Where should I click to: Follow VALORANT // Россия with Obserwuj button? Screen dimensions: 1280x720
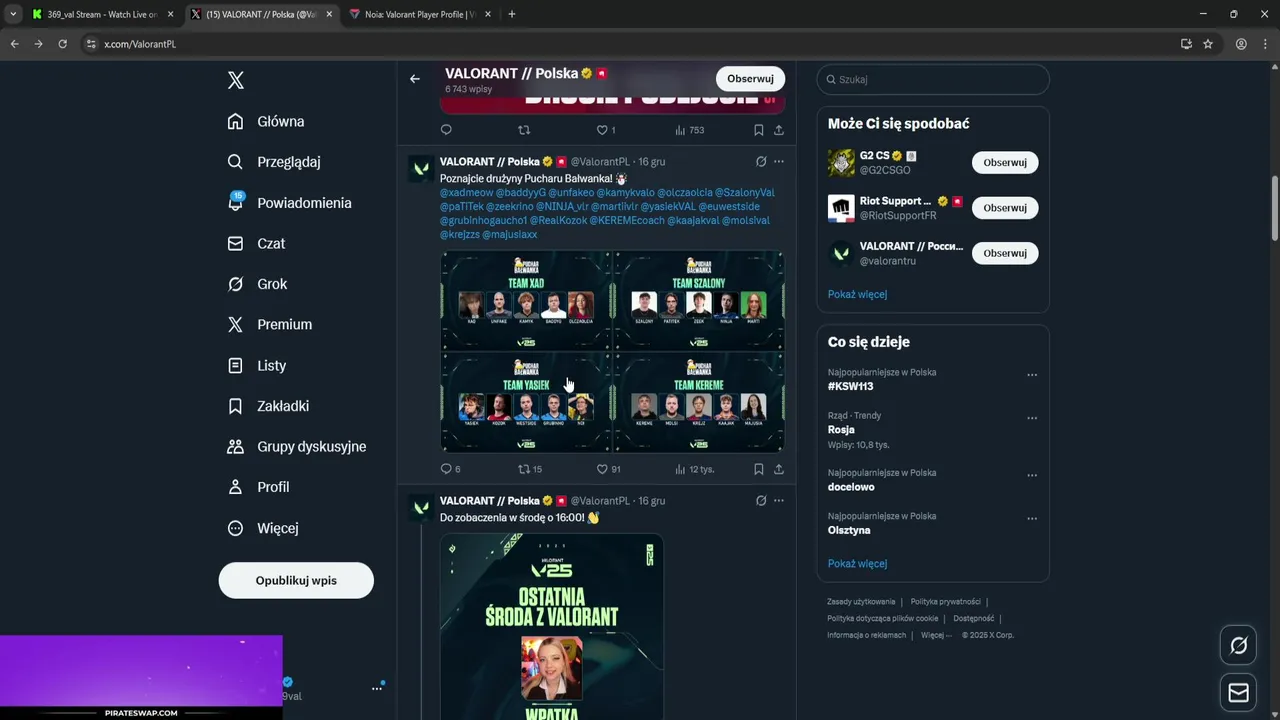pos(1005,253)
